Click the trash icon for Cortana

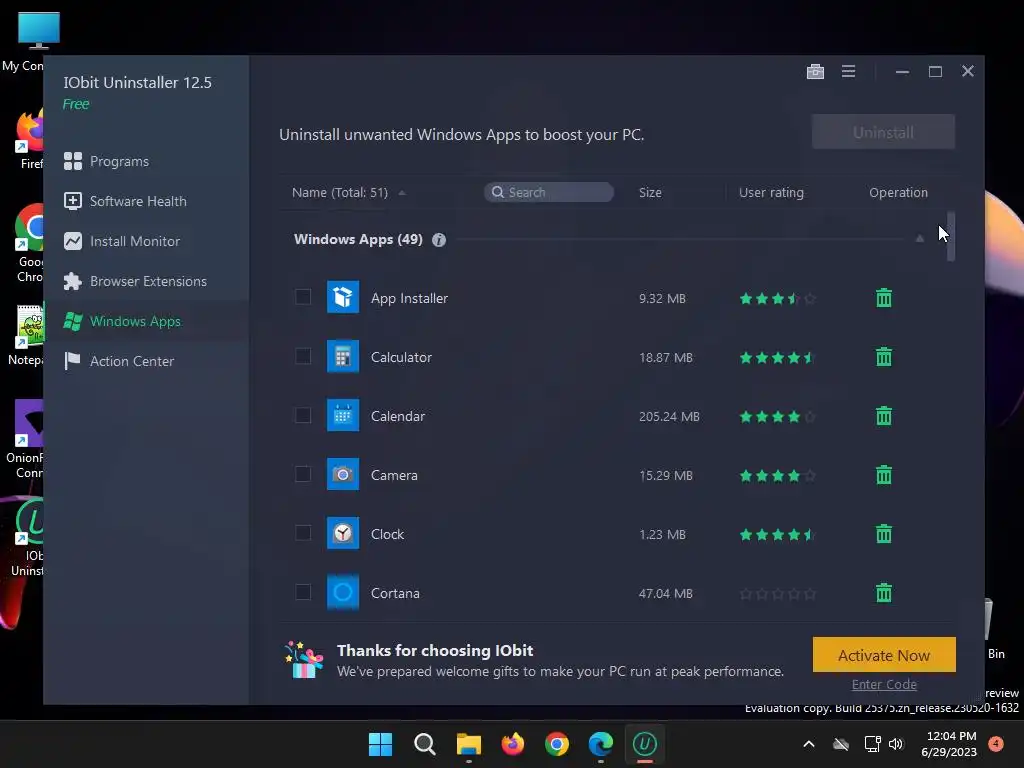click(884, 592)
